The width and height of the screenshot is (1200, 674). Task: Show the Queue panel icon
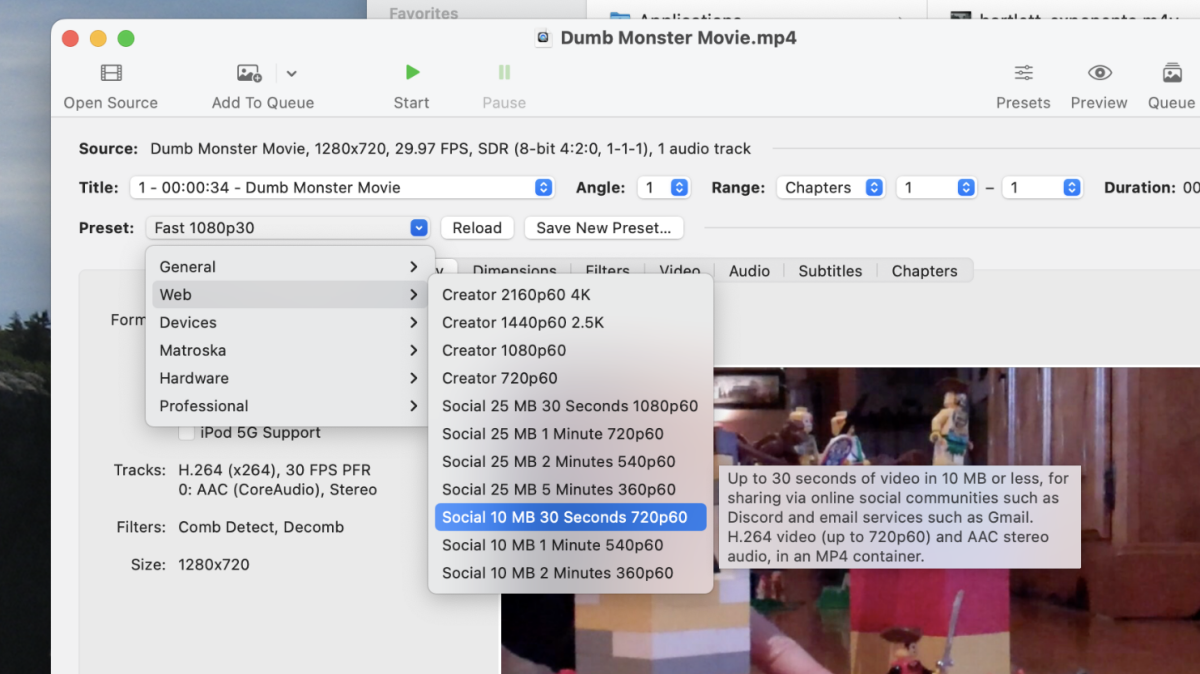tap(1171, 73)
